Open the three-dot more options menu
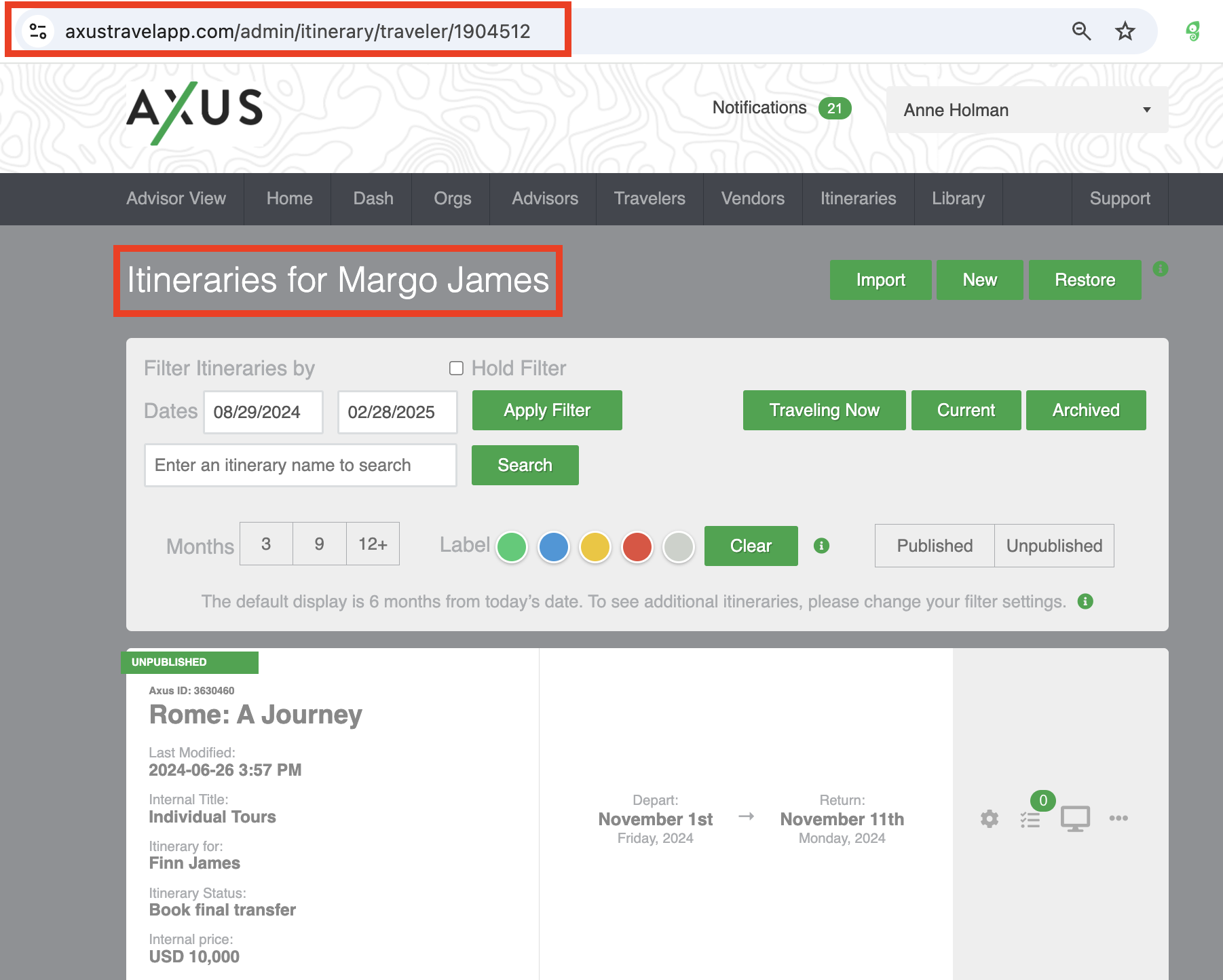Image resolution: width=1223 pixels, height=980 pixels. (1118, 818)
